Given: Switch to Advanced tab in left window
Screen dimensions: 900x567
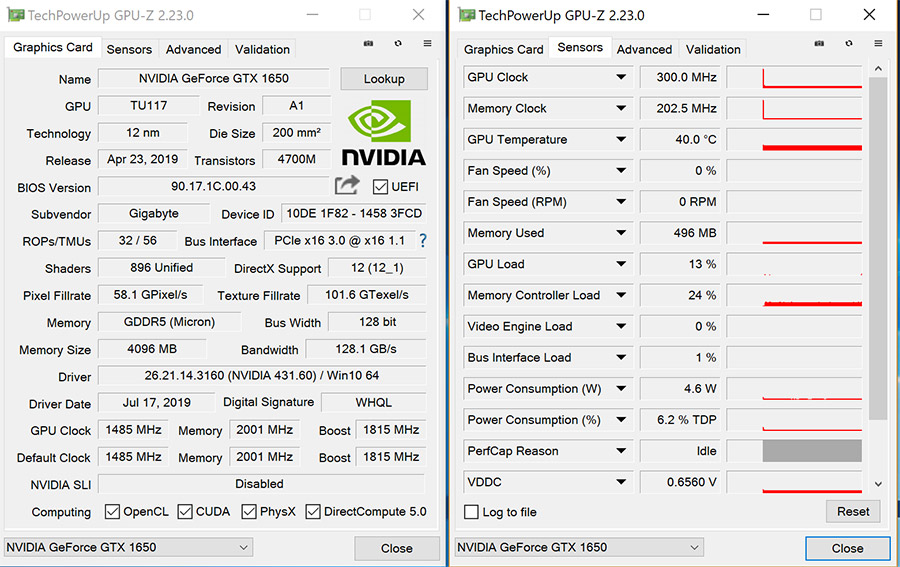Looking at the screenshot, I should (193, 49).
